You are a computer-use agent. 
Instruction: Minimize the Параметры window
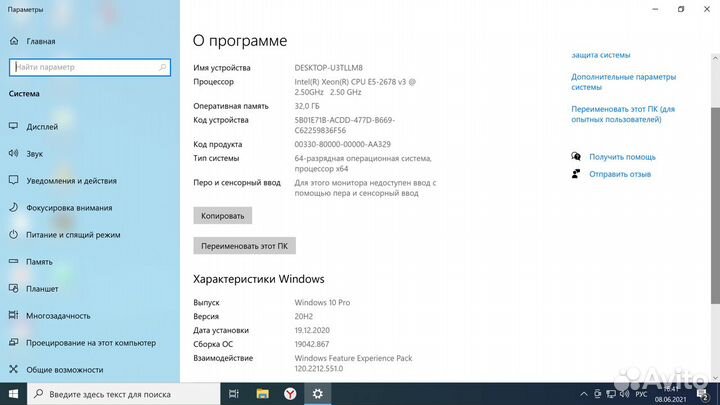pos(655,9)
